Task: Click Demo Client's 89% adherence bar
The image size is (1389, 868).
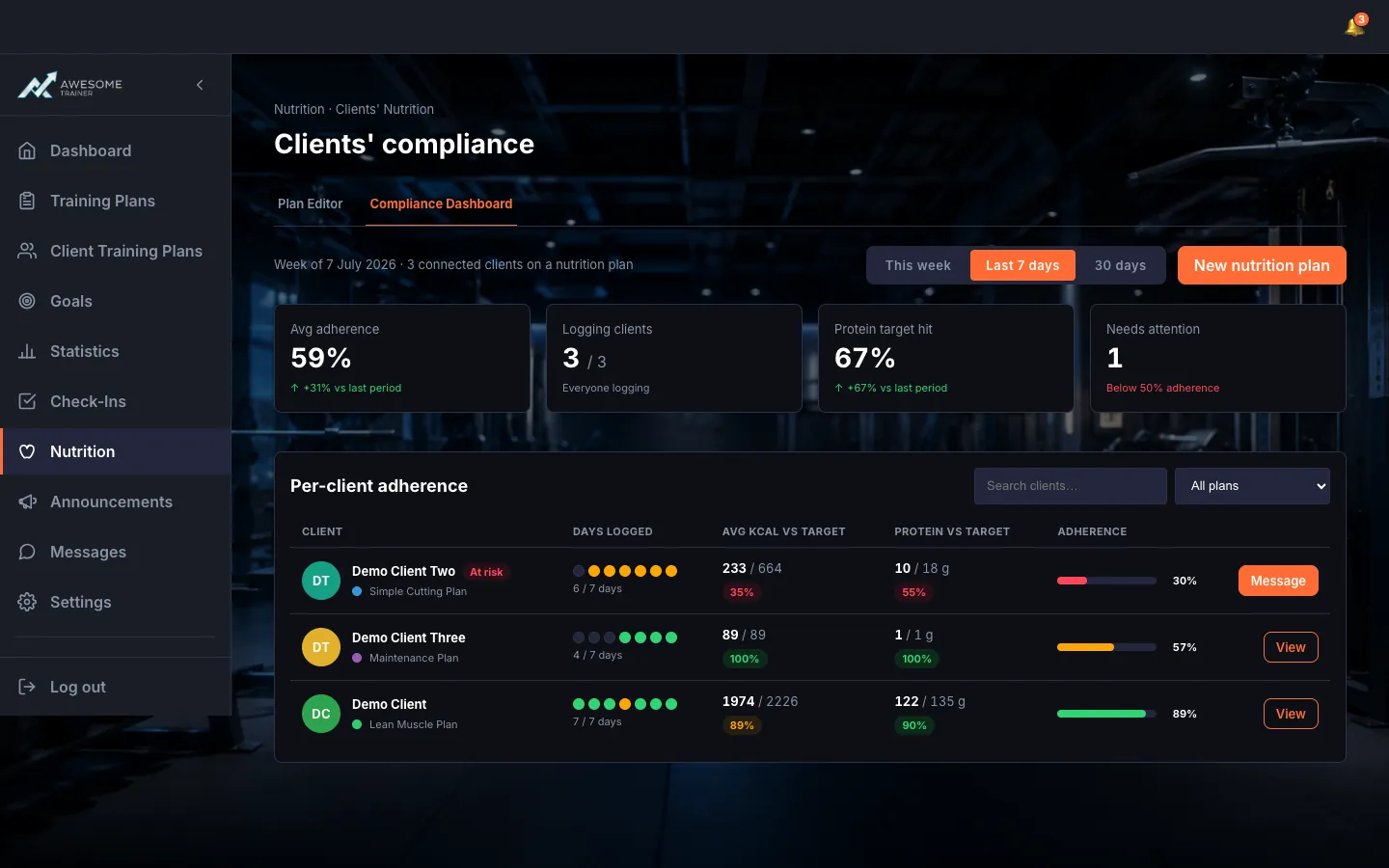Action: coord(1106,714)
